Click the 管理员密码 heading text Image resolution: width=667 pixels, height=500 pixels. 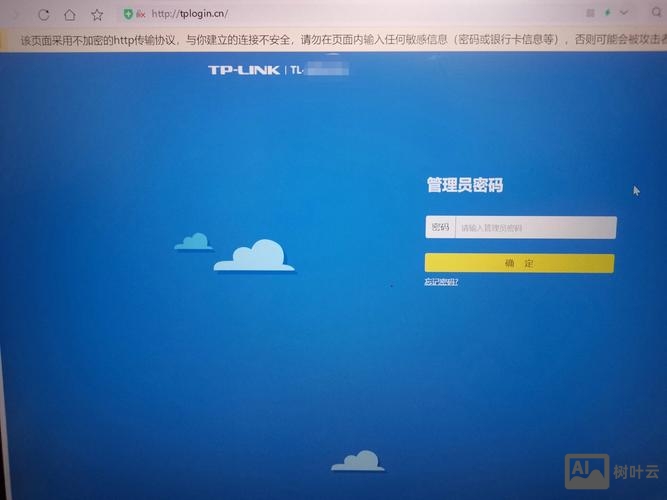[465, 185]
